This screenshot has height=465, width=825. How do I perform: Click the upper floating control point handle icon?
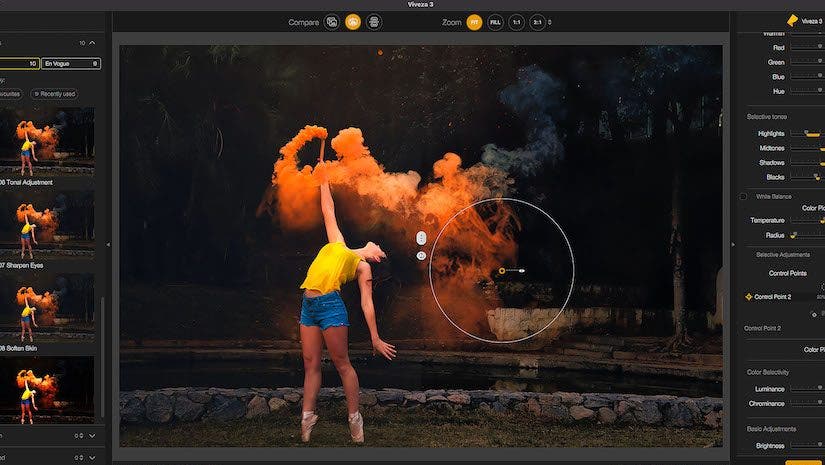421,238
